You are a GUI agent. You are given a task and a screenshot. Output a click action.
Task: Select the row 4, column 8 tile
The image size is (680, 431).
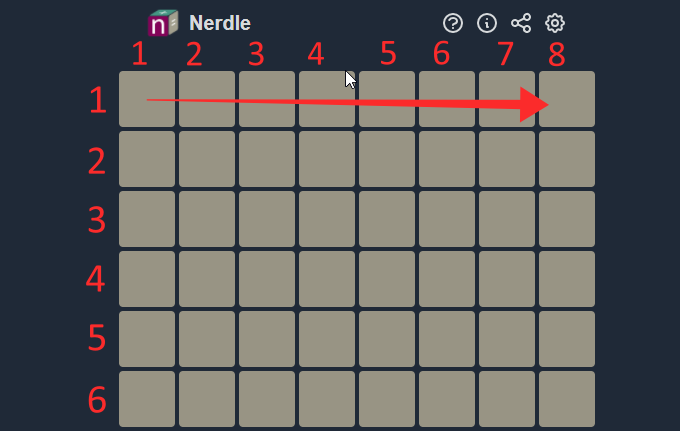(x=567, y=279)
